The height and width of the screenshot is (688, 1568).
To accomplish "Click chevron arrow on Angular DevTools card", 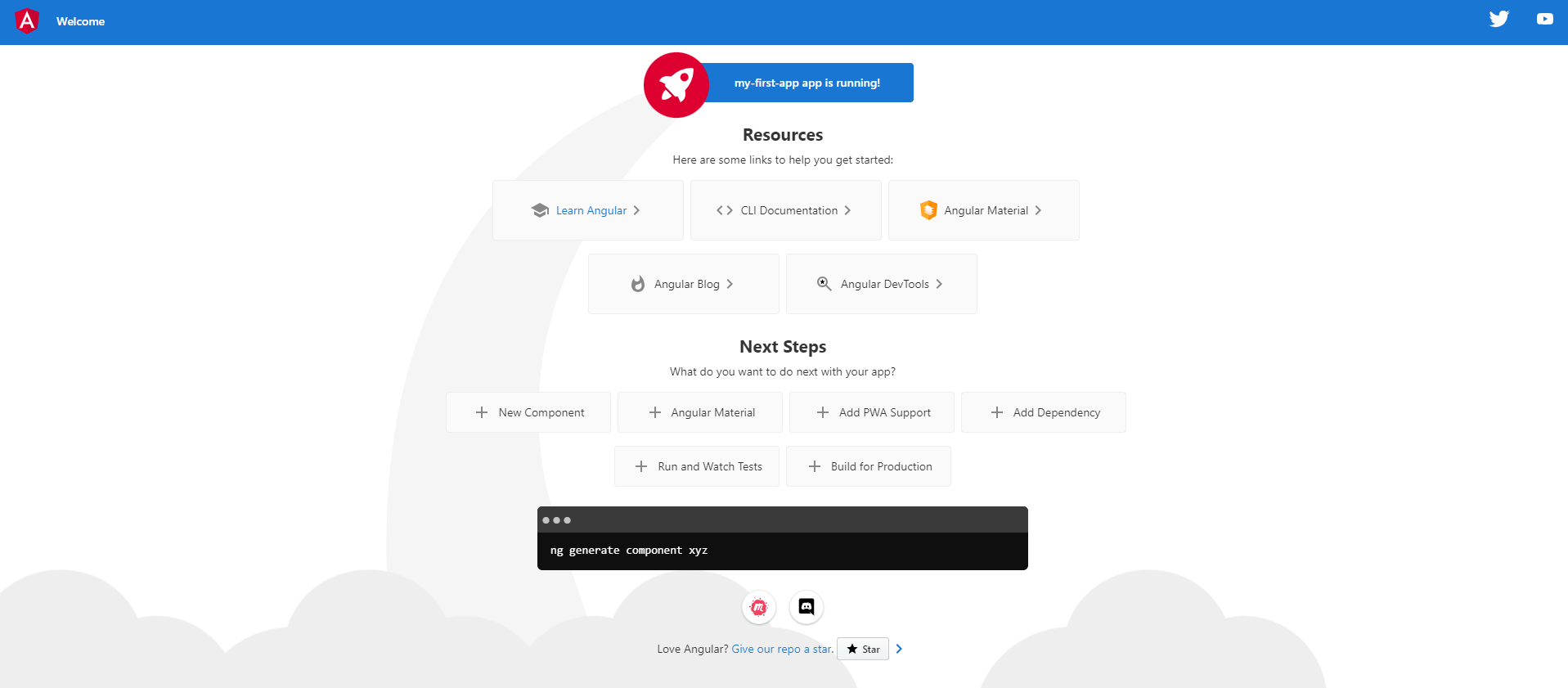I will click(939, 284).
